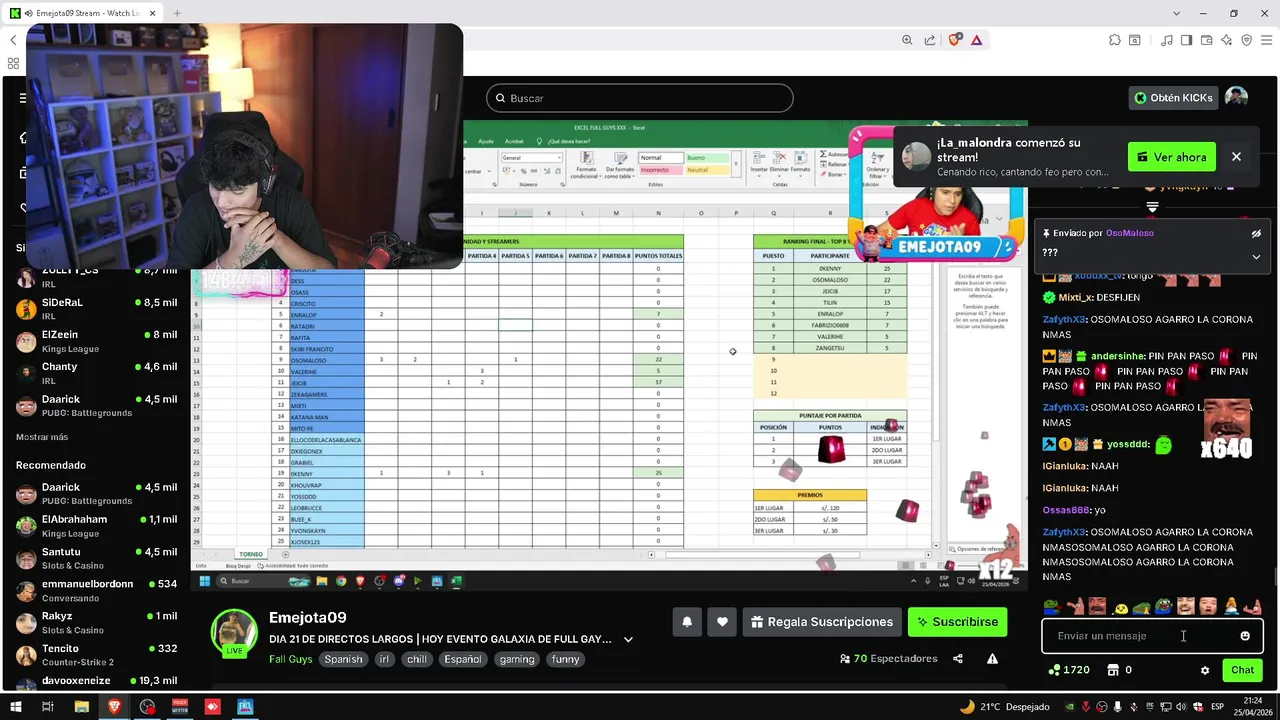Open the channel points icon showing 1720
Viewport: 1280px width, 720px height.
click(x=1068, y=670)
